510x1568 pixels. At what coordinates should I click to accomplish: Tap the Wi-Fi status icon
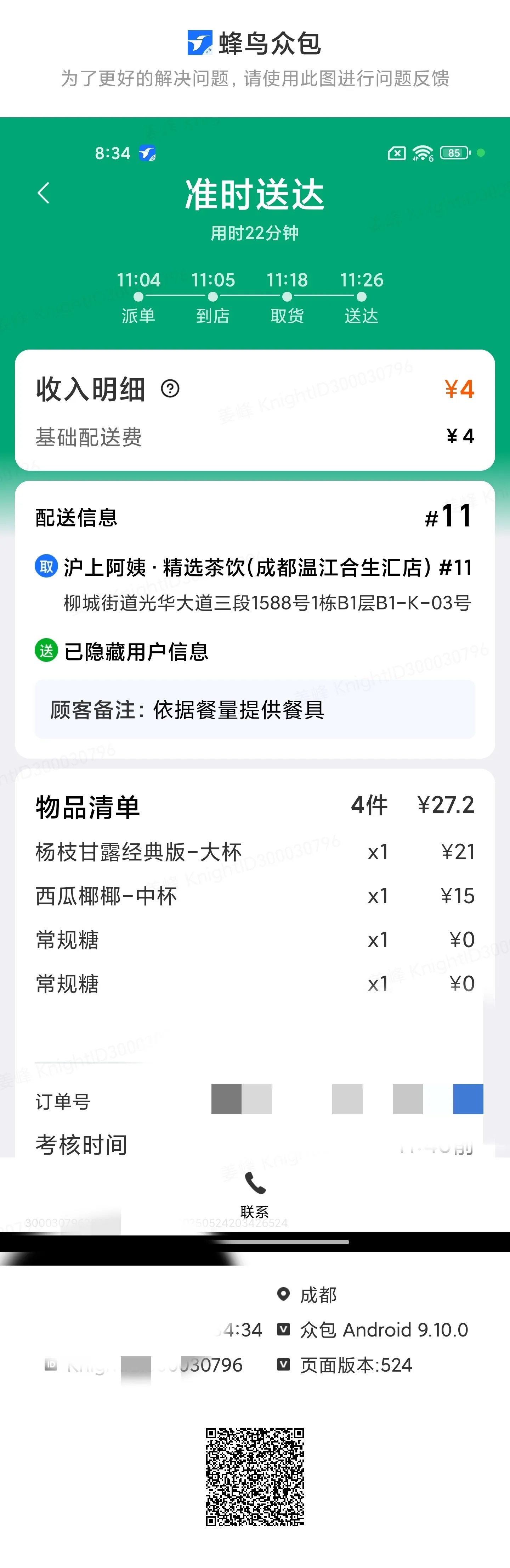[423, 153]
